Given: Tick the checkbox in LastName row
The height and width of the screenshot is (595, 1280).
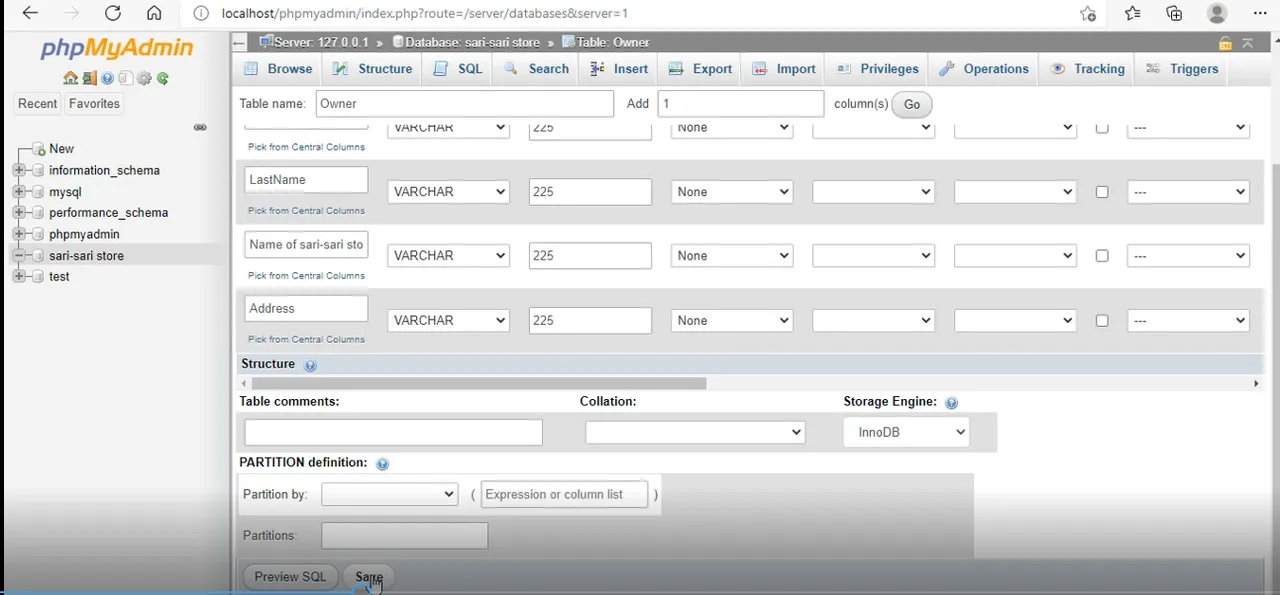Looking at the screenshot, I should pos(1102,192).
